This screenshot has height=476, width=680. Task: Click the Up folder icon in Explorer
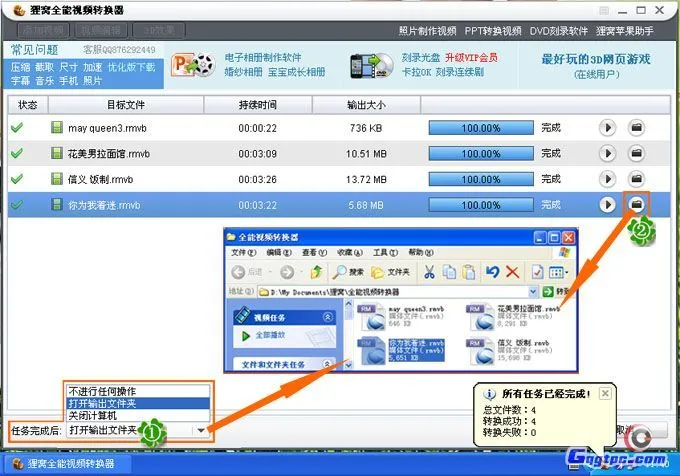317,272
